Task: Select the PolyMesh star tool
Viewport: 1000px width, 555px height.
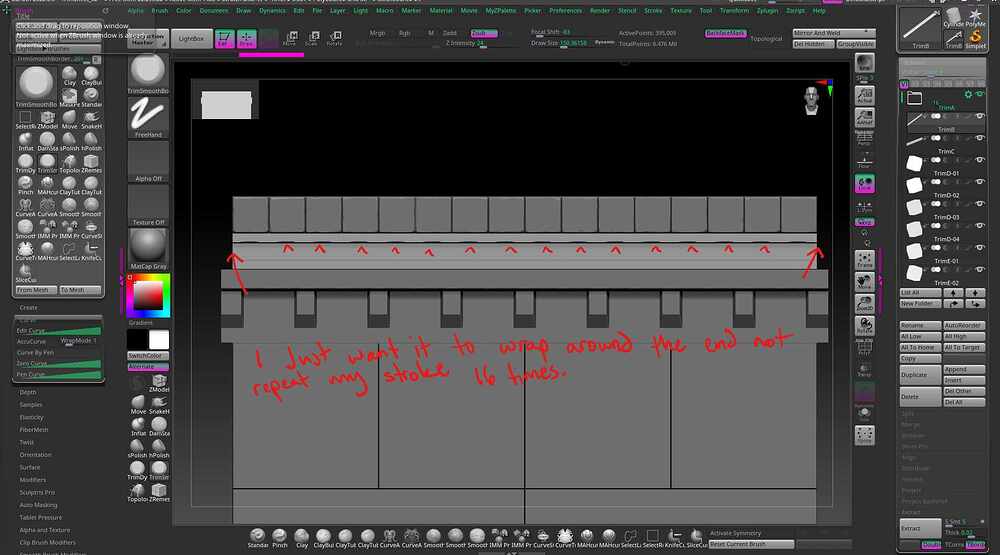Action: point(975,18)
